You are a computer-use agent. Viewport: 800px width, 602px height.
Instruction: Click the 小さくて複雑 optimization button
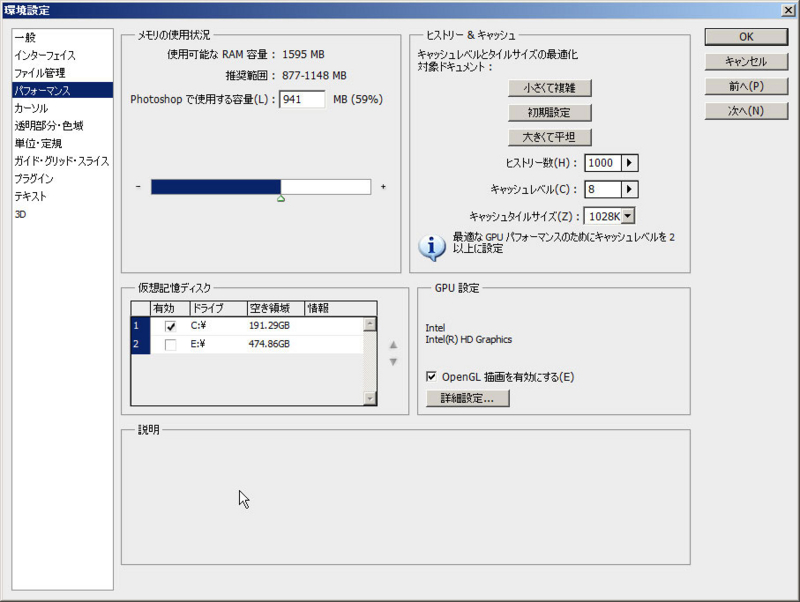tap(549, 88)
